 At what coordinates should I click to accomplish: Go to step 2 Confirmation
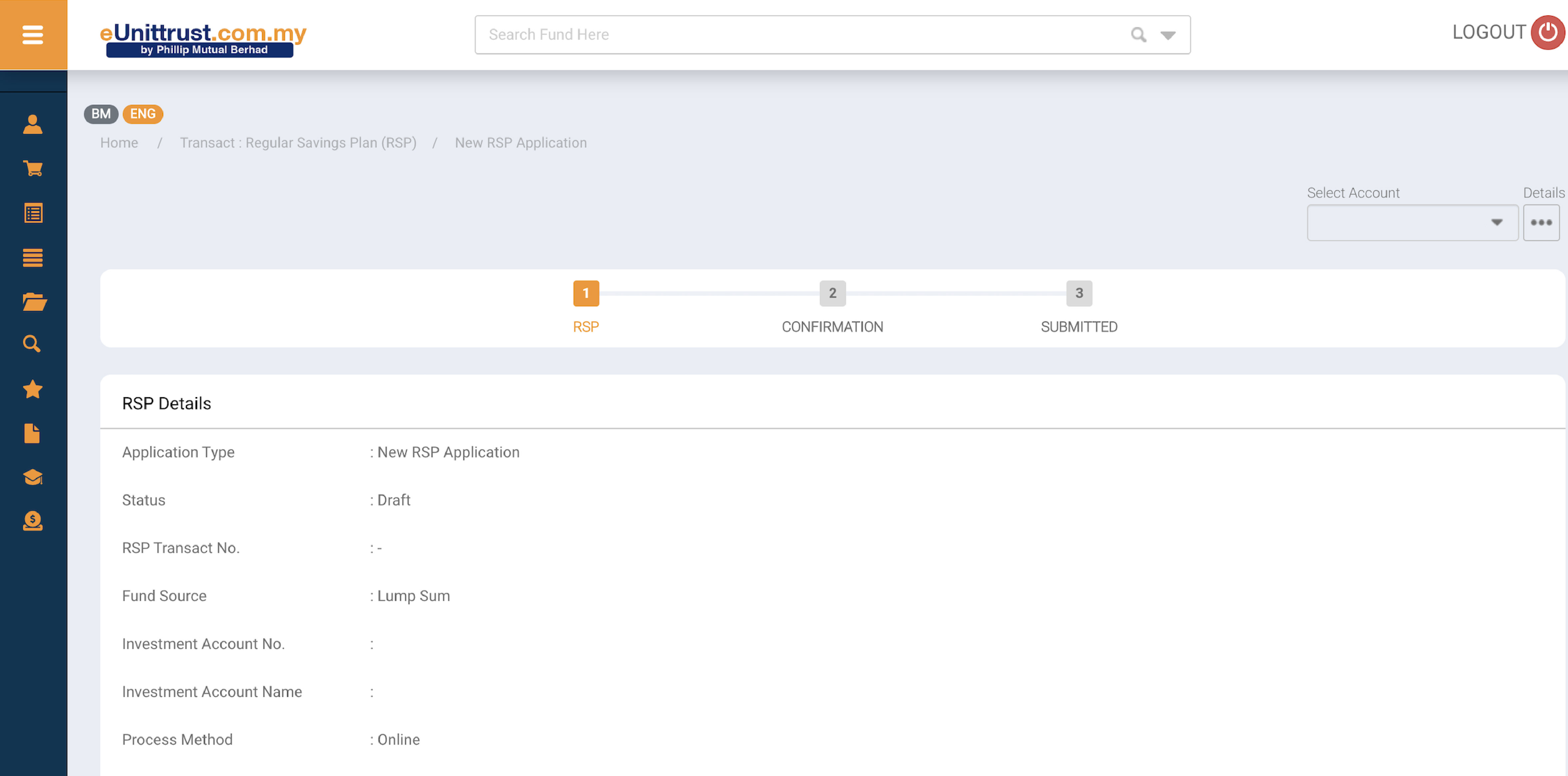(832, 294)
